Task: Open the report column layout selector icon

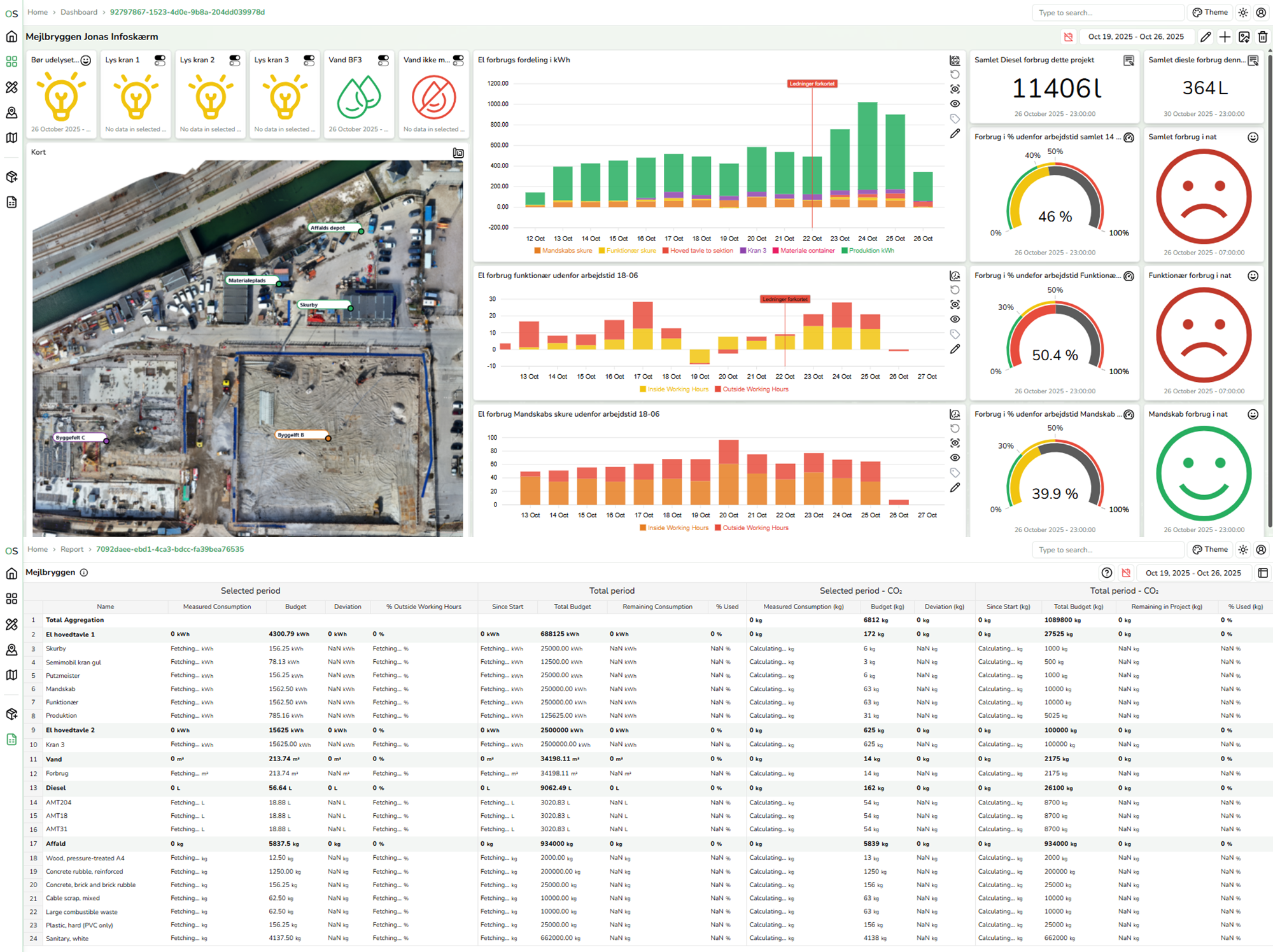Action: point(1263,573)
